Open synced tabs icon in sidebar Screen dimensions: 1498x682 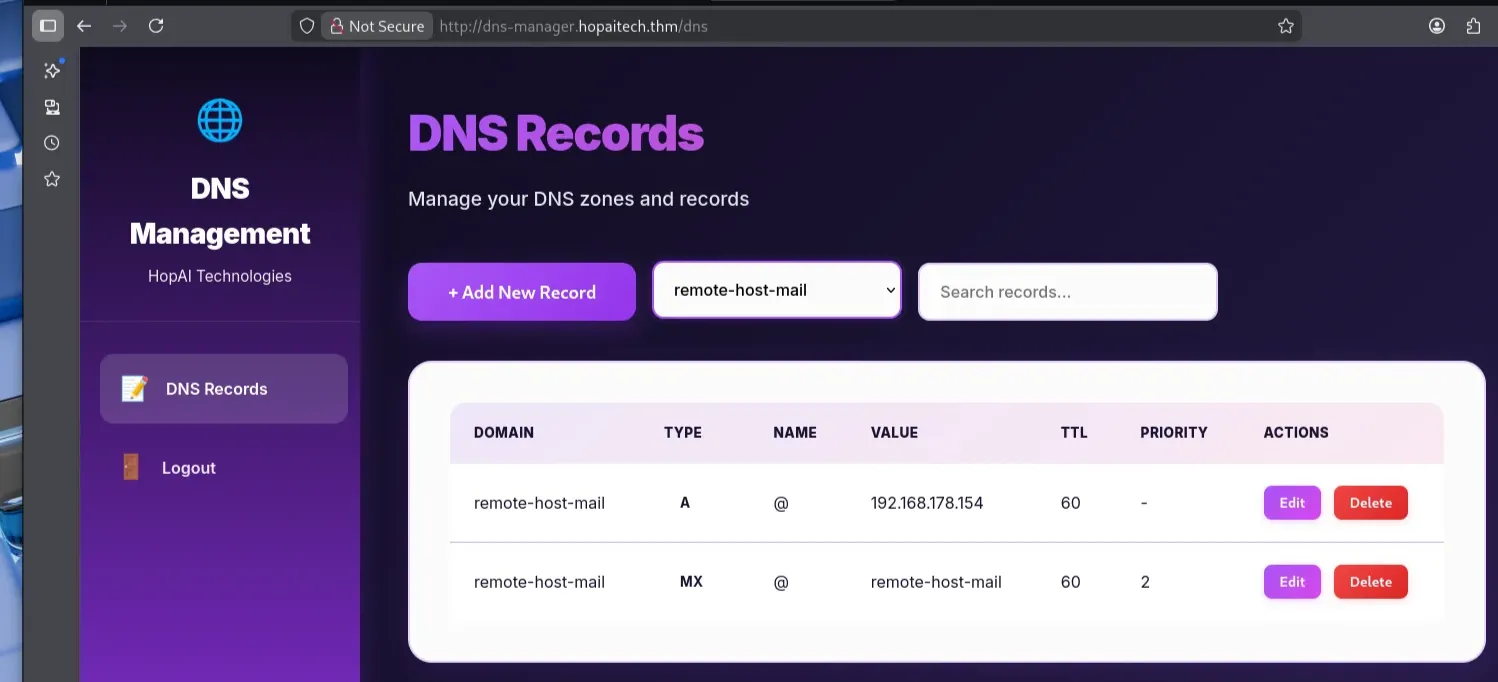[x=52, y=107]
